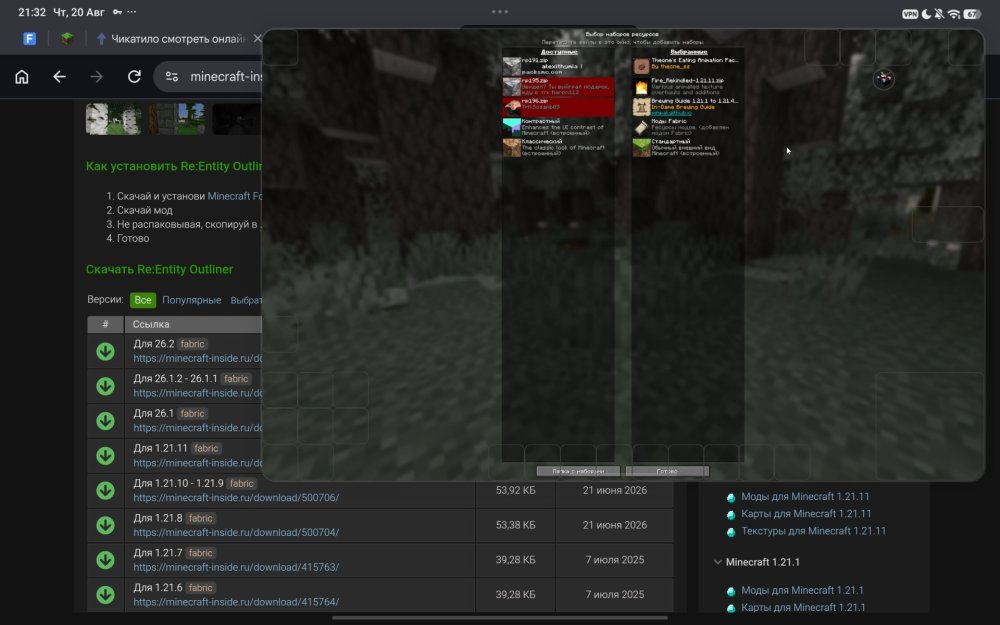Click the fabric tag on 1.21.8 row
The width and height of the screenshot is (1000, 625).
(x=200, y=518)
